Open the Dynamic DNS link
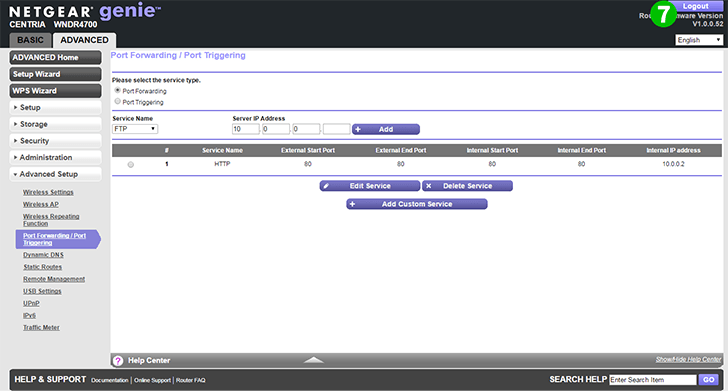 pyautogui.click(x=44, y=255)
